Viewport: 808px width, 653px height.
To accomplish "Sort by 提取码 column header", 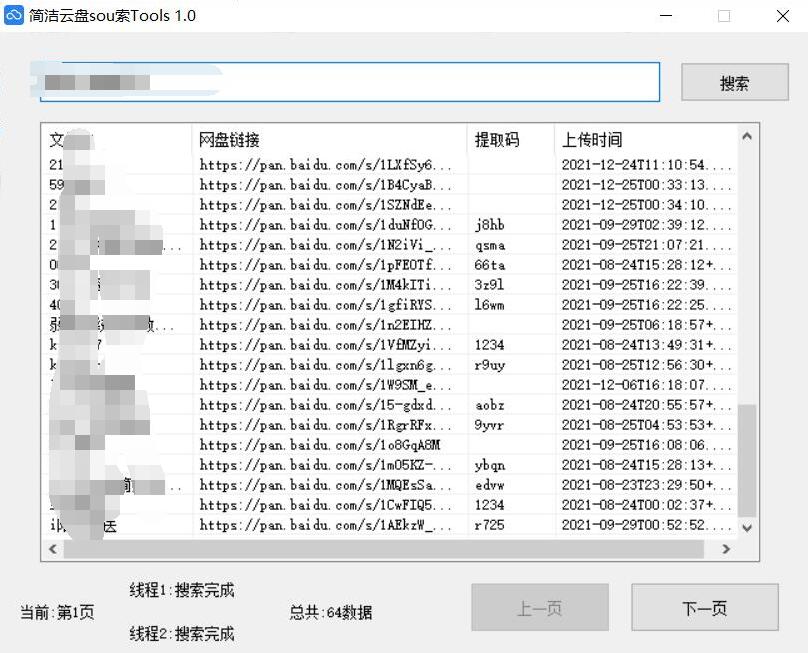I will click(x=511, y=140).
